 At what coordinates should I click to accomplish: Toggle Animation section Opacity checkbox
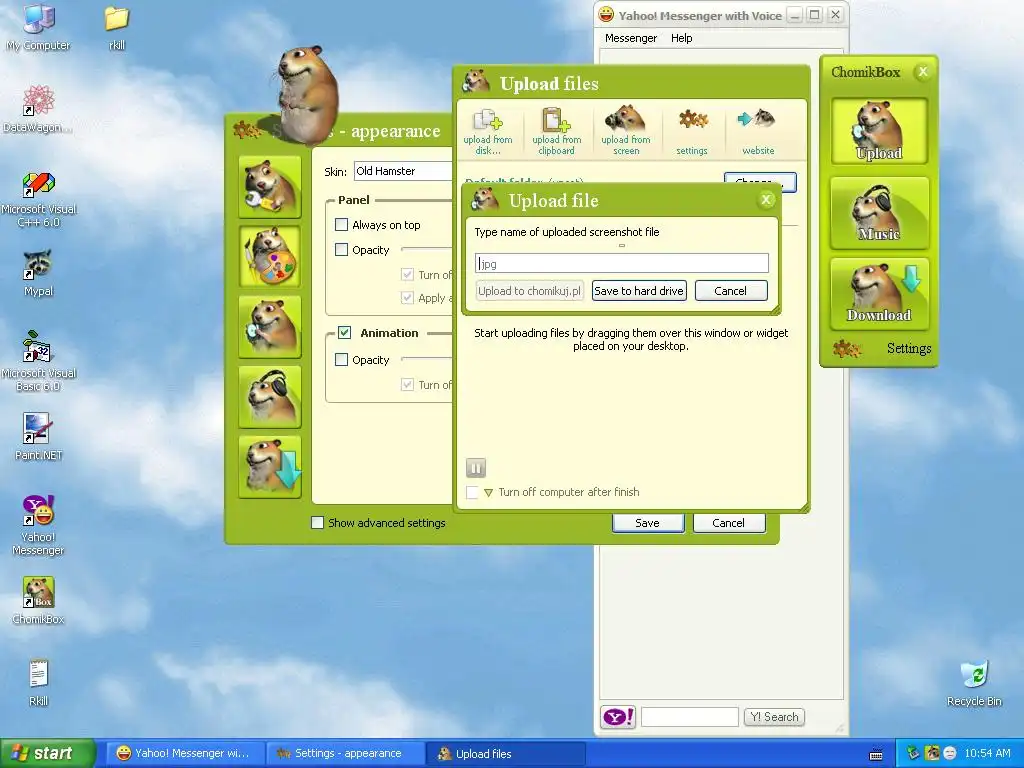point(342,359)
